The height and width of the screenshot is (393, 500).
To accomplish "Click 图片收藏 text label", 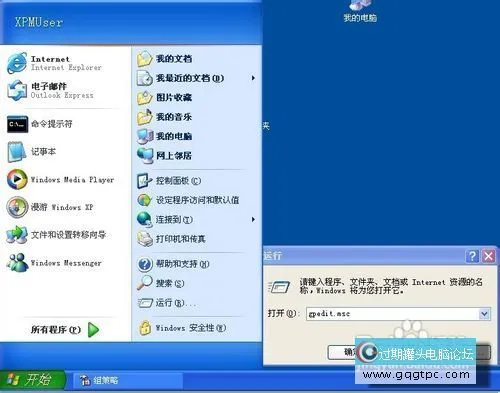I will pos(174,97).
